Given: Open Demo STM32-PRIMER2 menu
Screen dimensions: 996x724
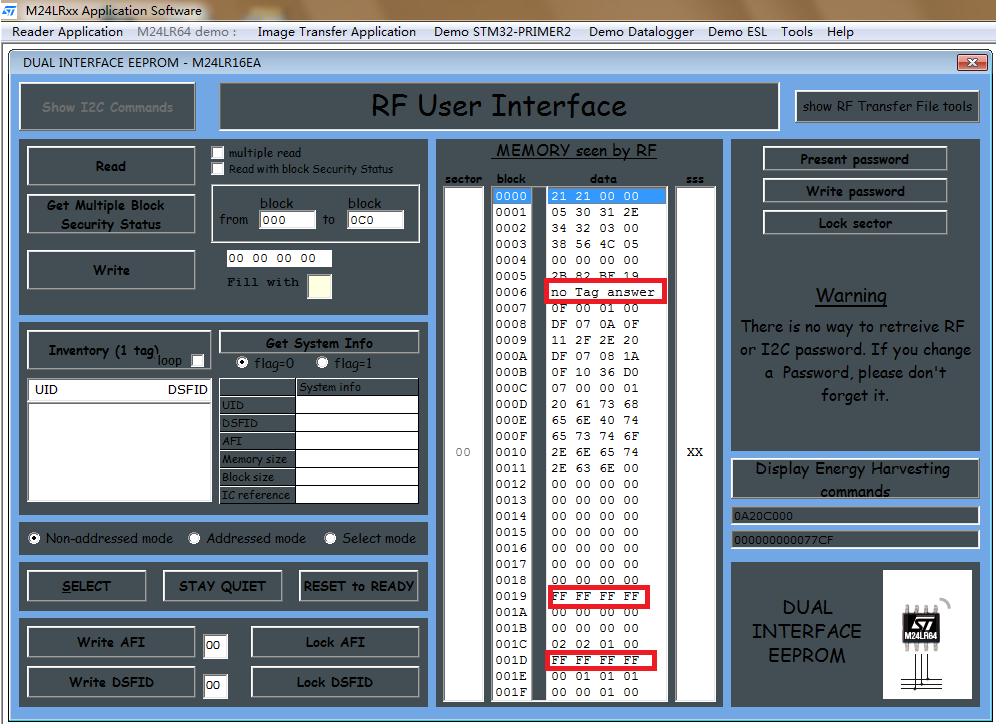Looking at the screenshot, I should click(x=502, y=32).
